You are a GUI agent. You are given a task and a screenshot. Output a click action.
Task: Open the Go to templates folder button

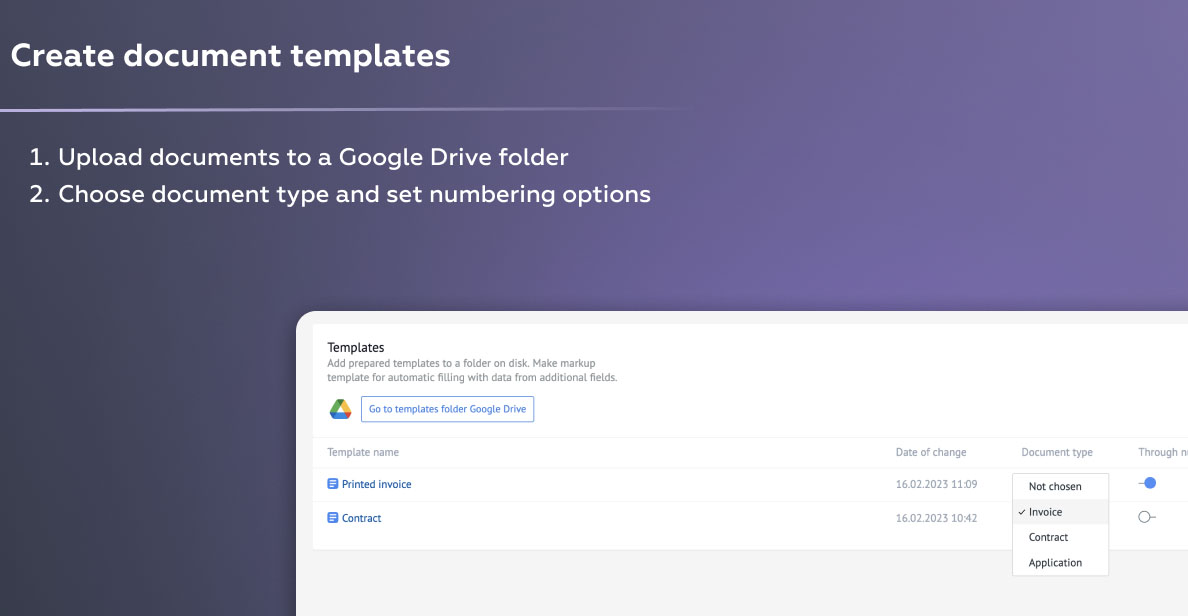(447, 409)
